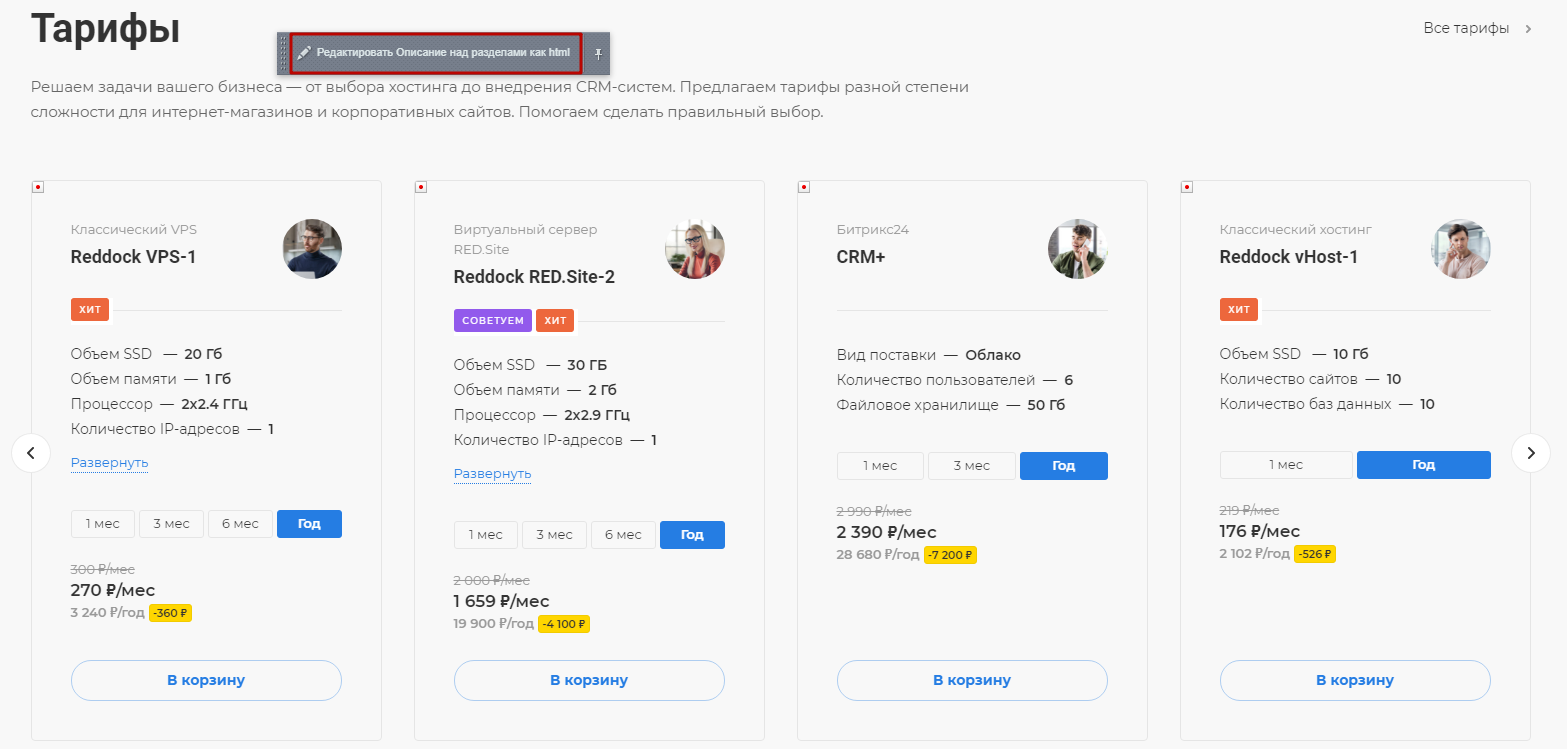Click the -4 100 ₽ discount badge
This screenshot has height=749, width=1567.
tap(564, 624)
